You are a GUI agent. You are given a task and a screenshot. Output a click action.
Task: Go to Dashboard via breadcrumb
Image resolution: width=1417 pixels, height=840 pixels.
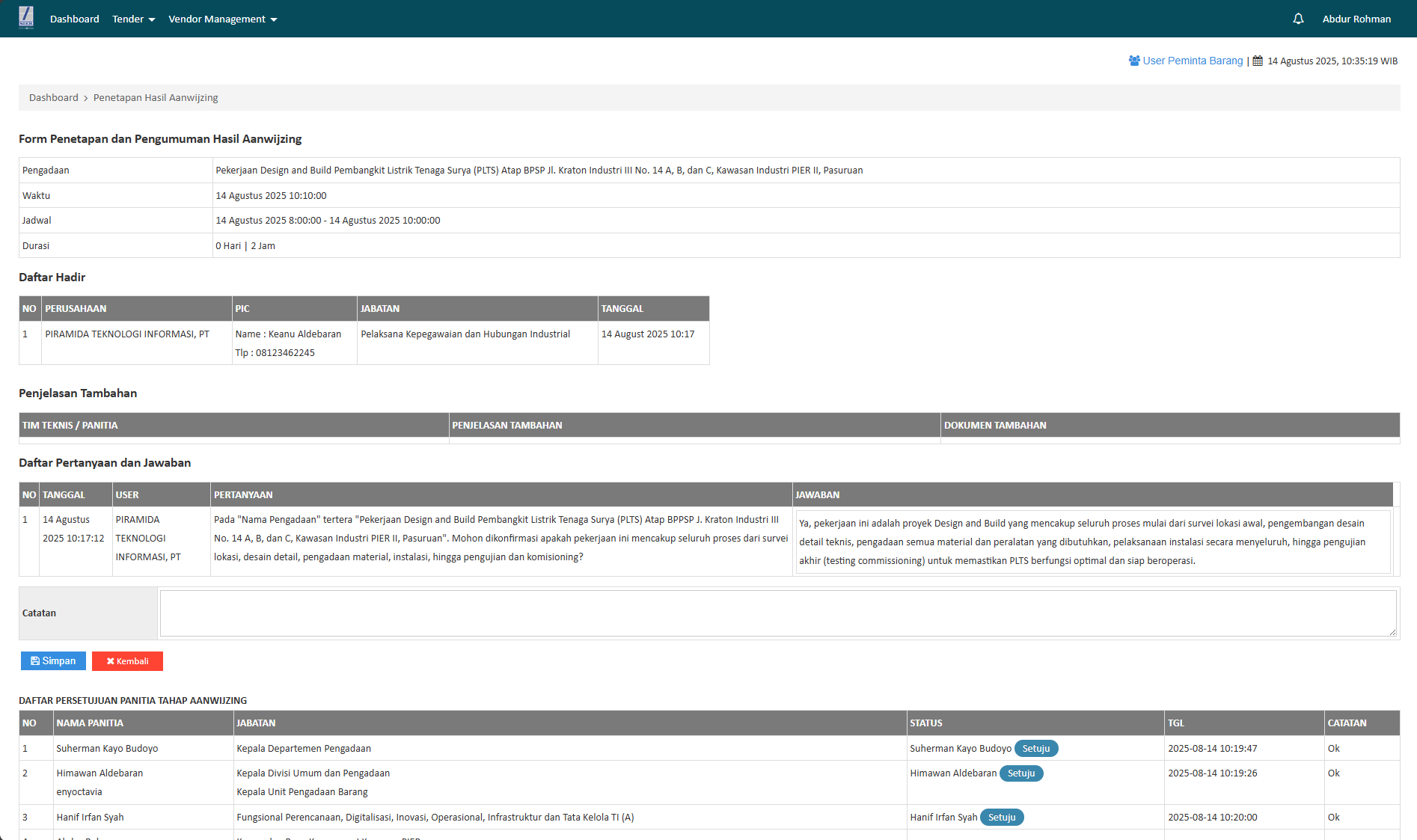[54, 97]
